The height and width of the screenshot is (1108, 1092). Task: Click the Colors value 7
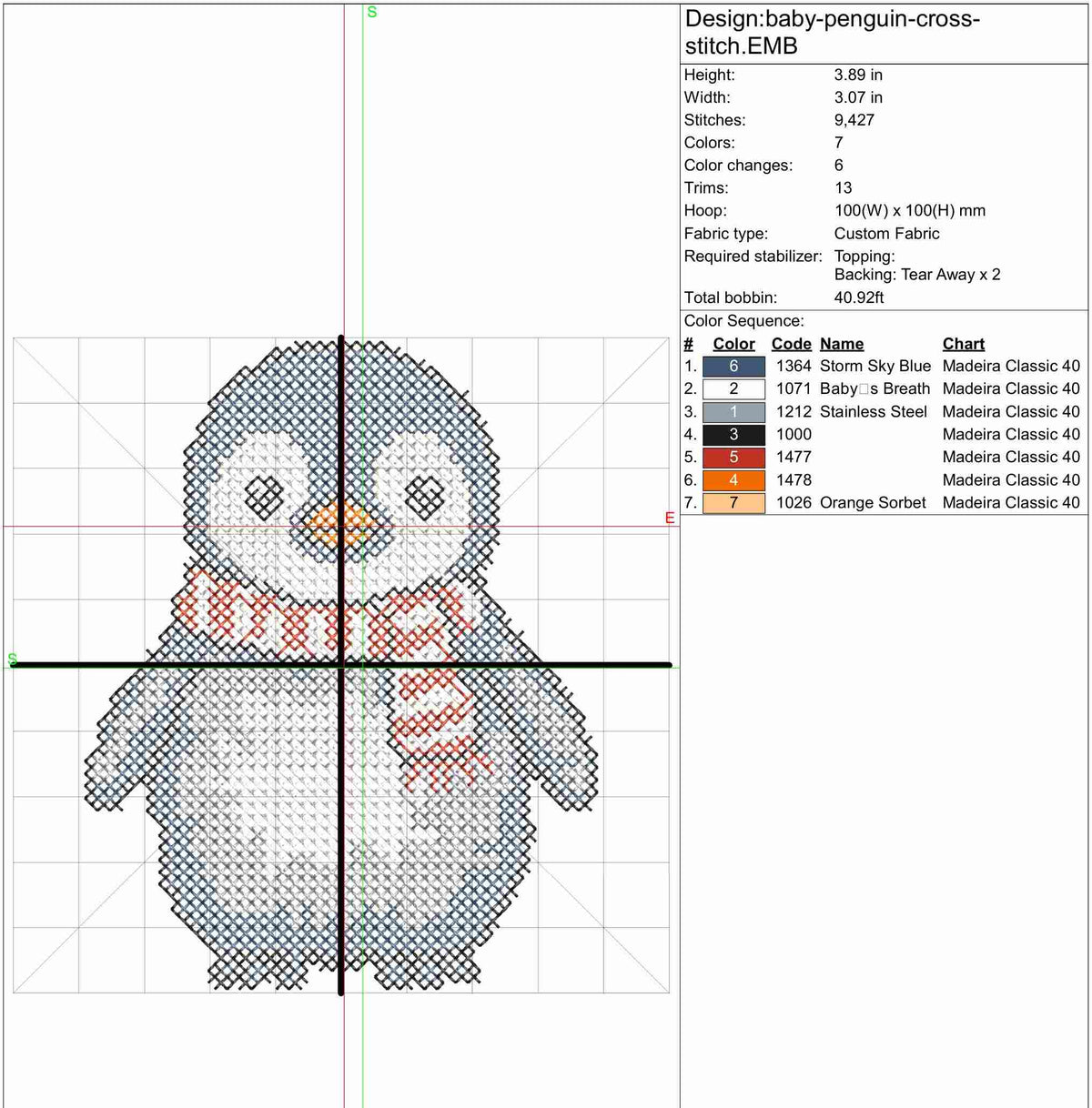[x=839, y=143]
